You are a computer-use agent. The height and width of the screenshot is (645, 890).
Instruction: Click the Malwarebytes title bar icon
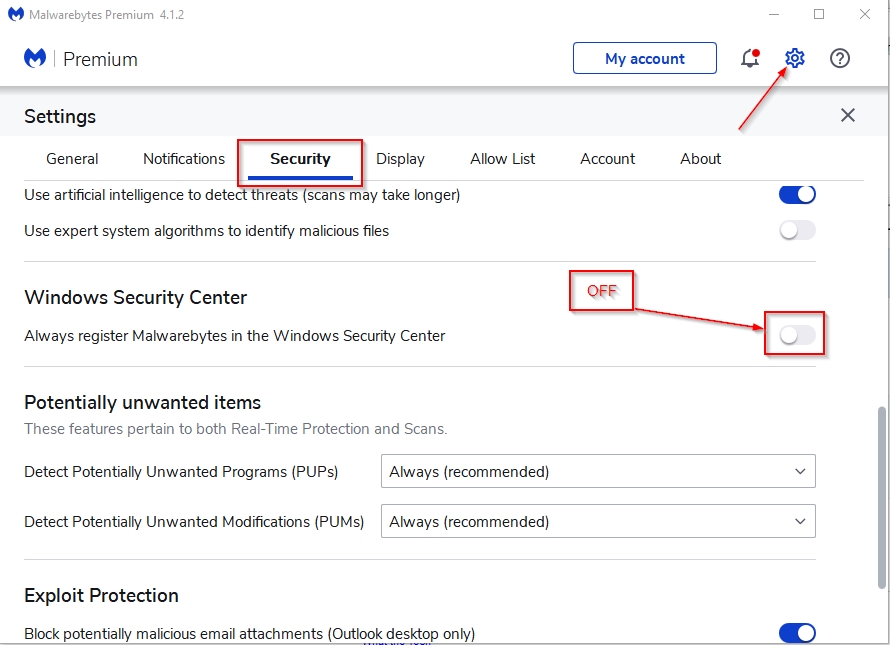pyautogui.click(x=16, y=14)
